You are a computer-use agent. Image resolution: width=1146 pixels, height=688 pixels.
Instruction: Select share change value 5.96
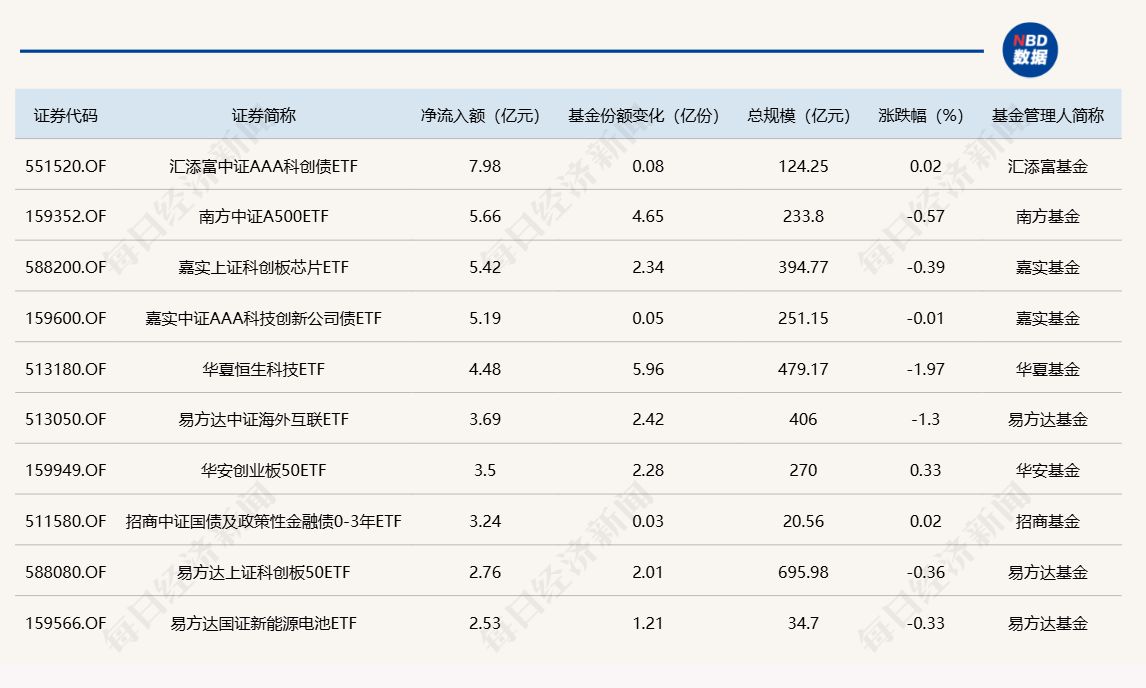[x=648, y=369]
